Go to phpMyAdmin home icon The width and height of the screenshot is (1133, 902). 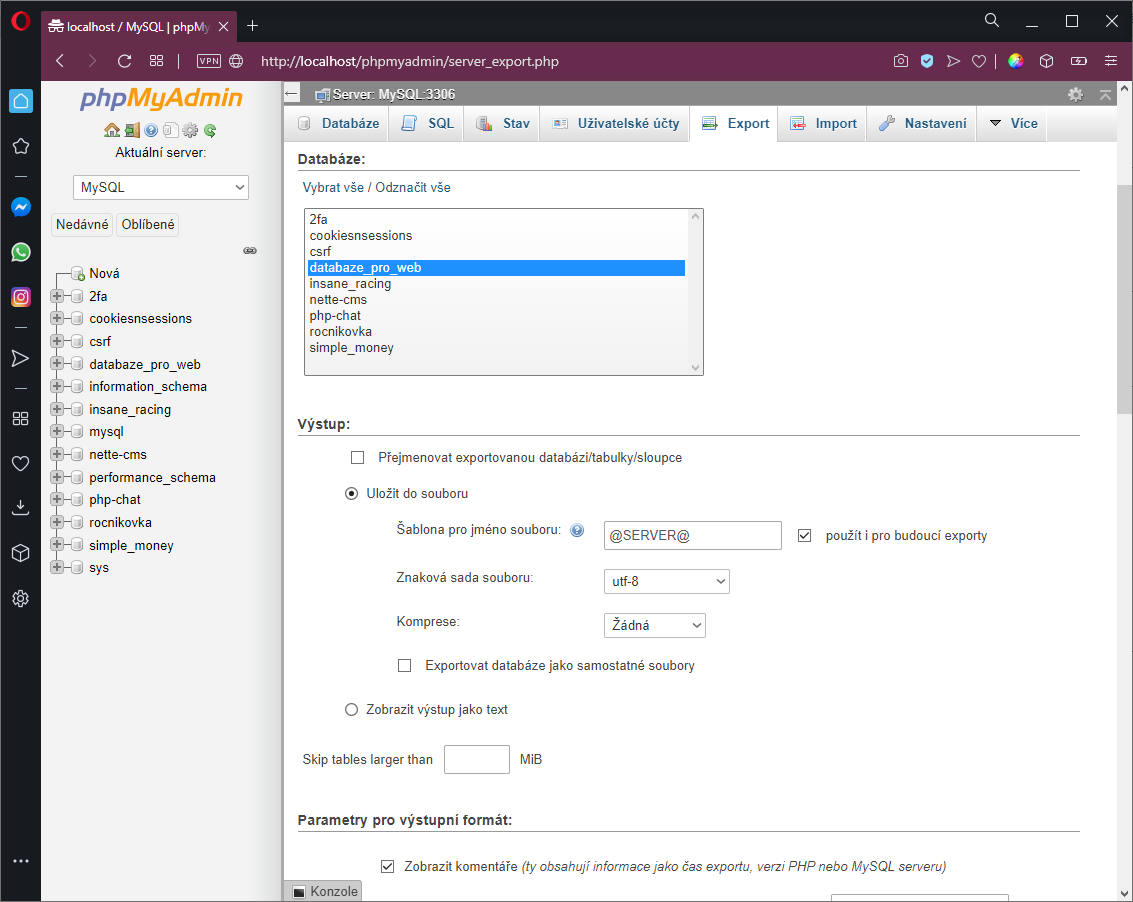click(111, 130)
